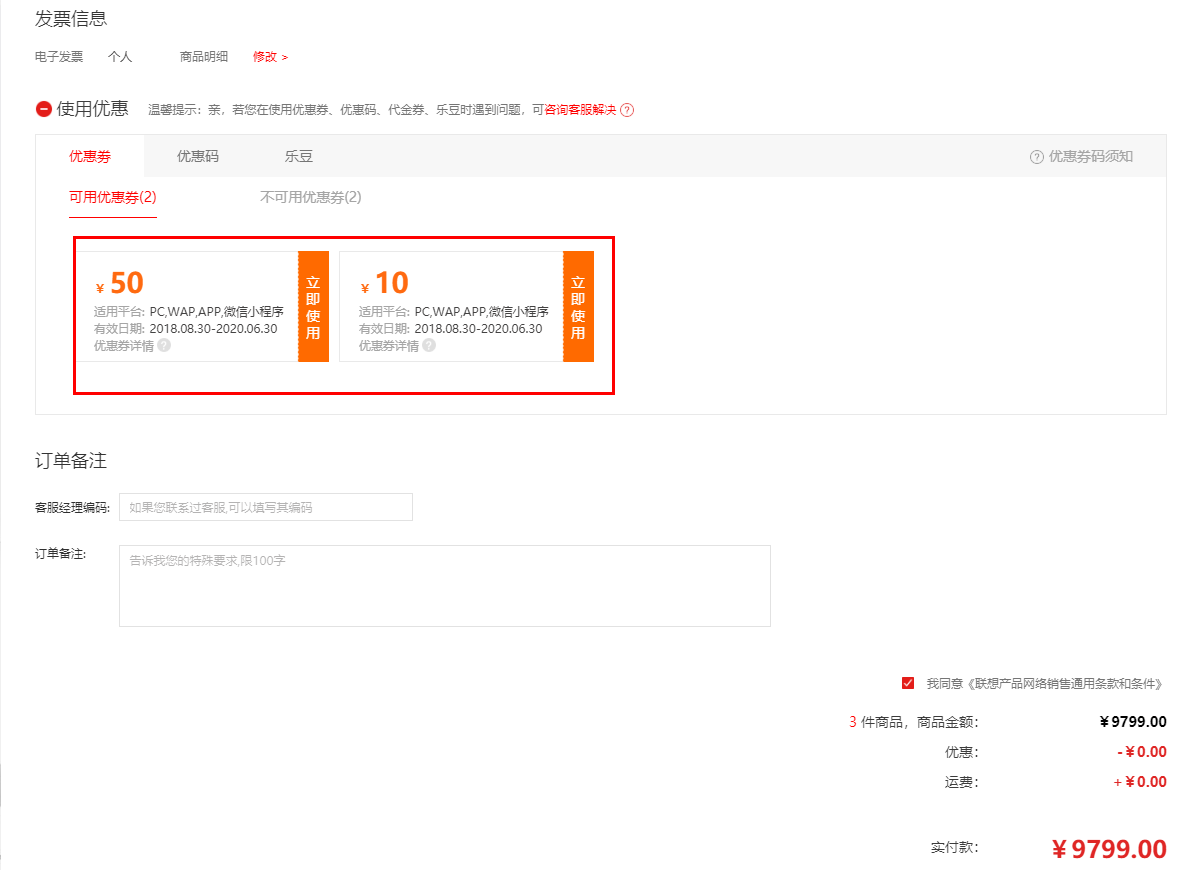Image resolution: width=1186 pixels, height=870 pixels.
Task: Click the 优惠券详情 help icon on ¥50 coupon
Action: [164, 345]
